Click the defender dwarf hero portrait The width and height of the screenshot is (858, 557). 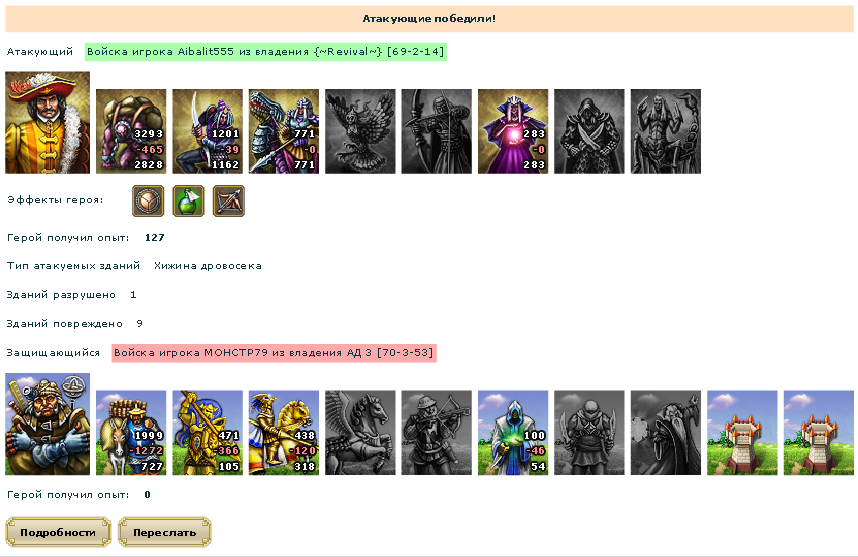click(48, 424)
